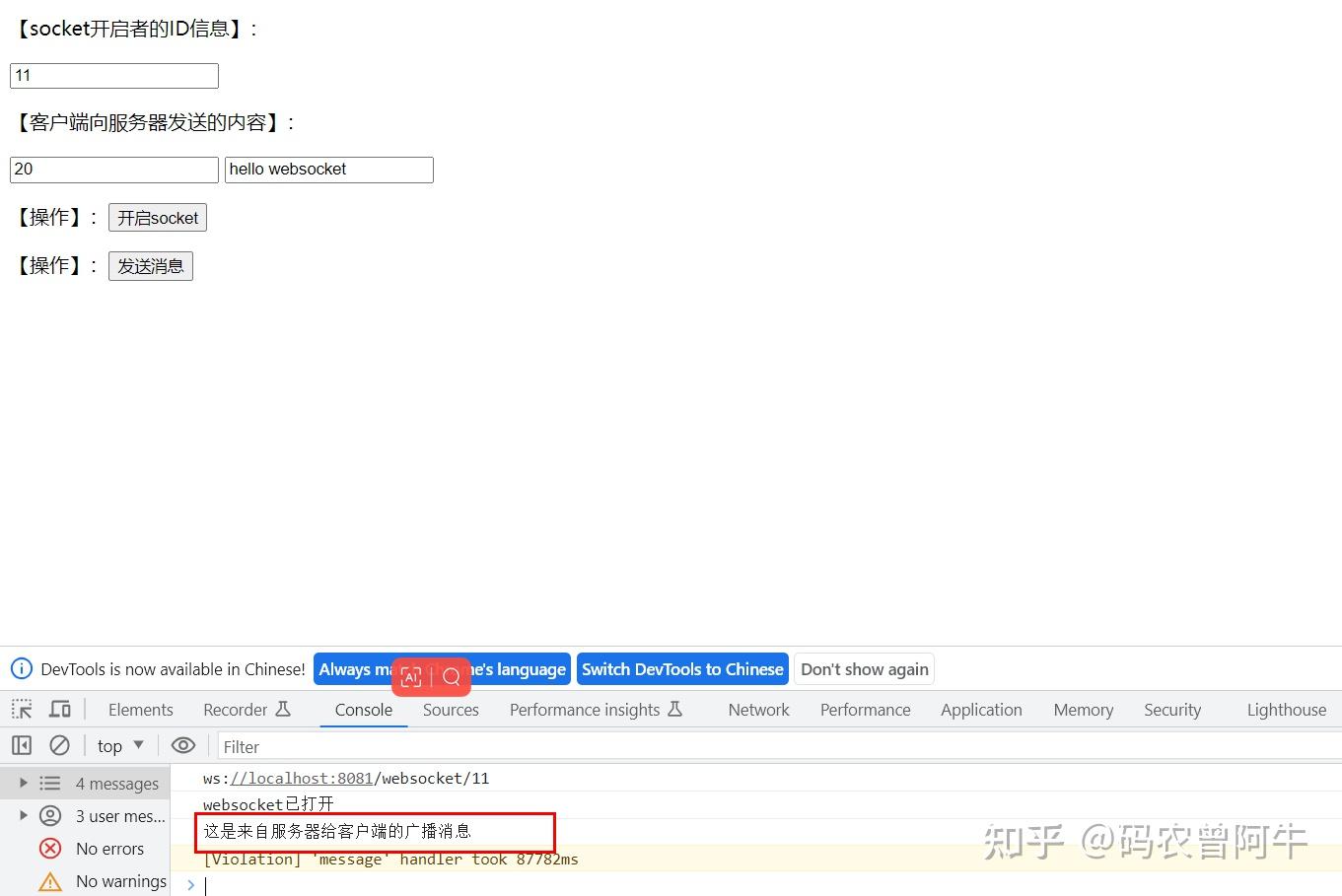Clear console with the ban icon
Viewport: 1342px width, 896px height.
59,745
